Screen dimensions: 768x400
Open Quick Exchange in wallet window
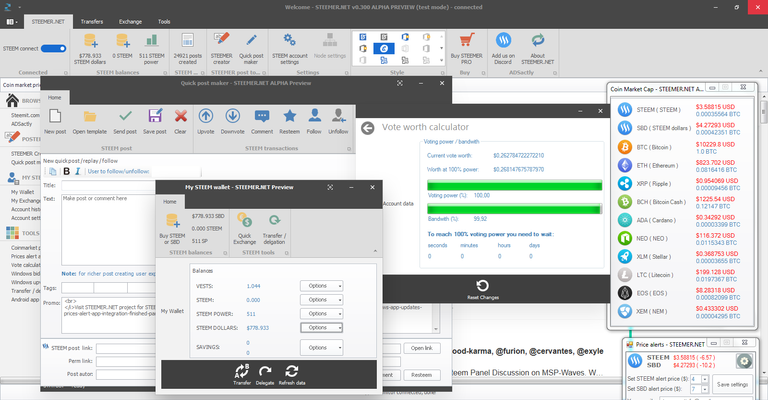(x=244, y=229)
